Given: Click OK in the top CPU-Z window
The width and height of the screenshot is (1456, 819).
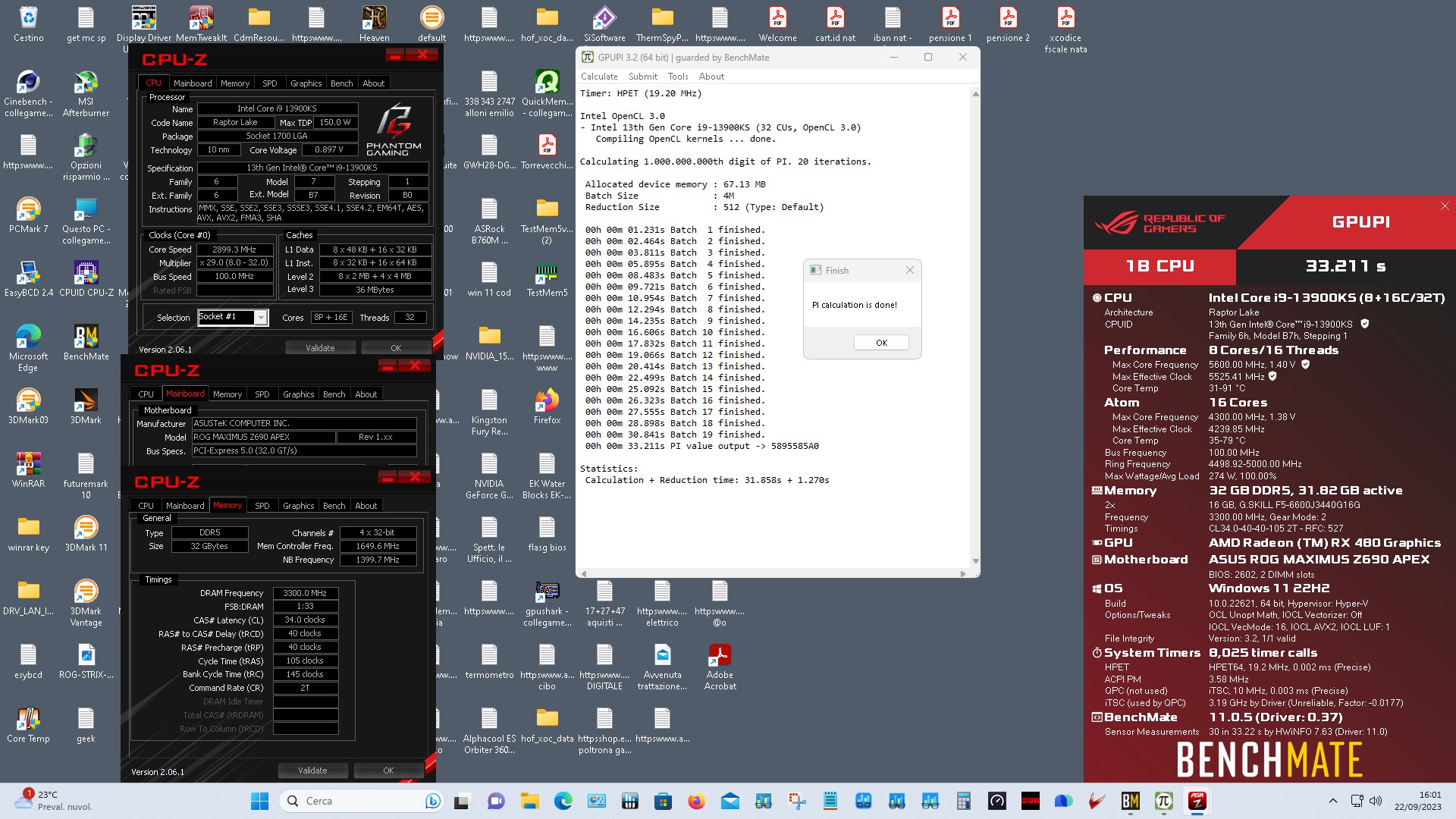Looking at the screenshot, I should tap(396, 348).
